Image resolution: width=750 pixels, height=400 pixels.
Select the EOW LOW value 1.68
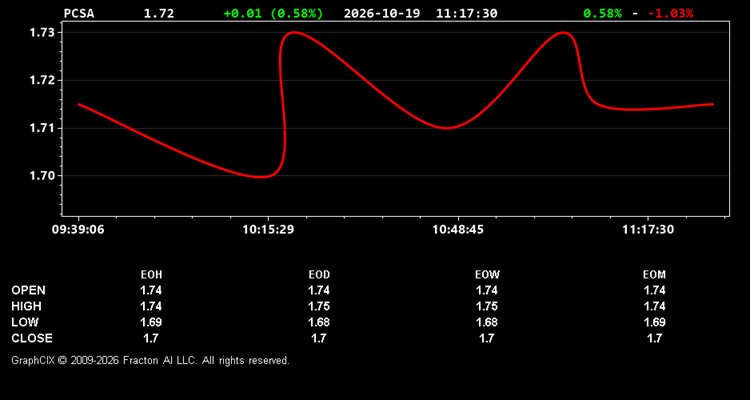click(487, 322)
